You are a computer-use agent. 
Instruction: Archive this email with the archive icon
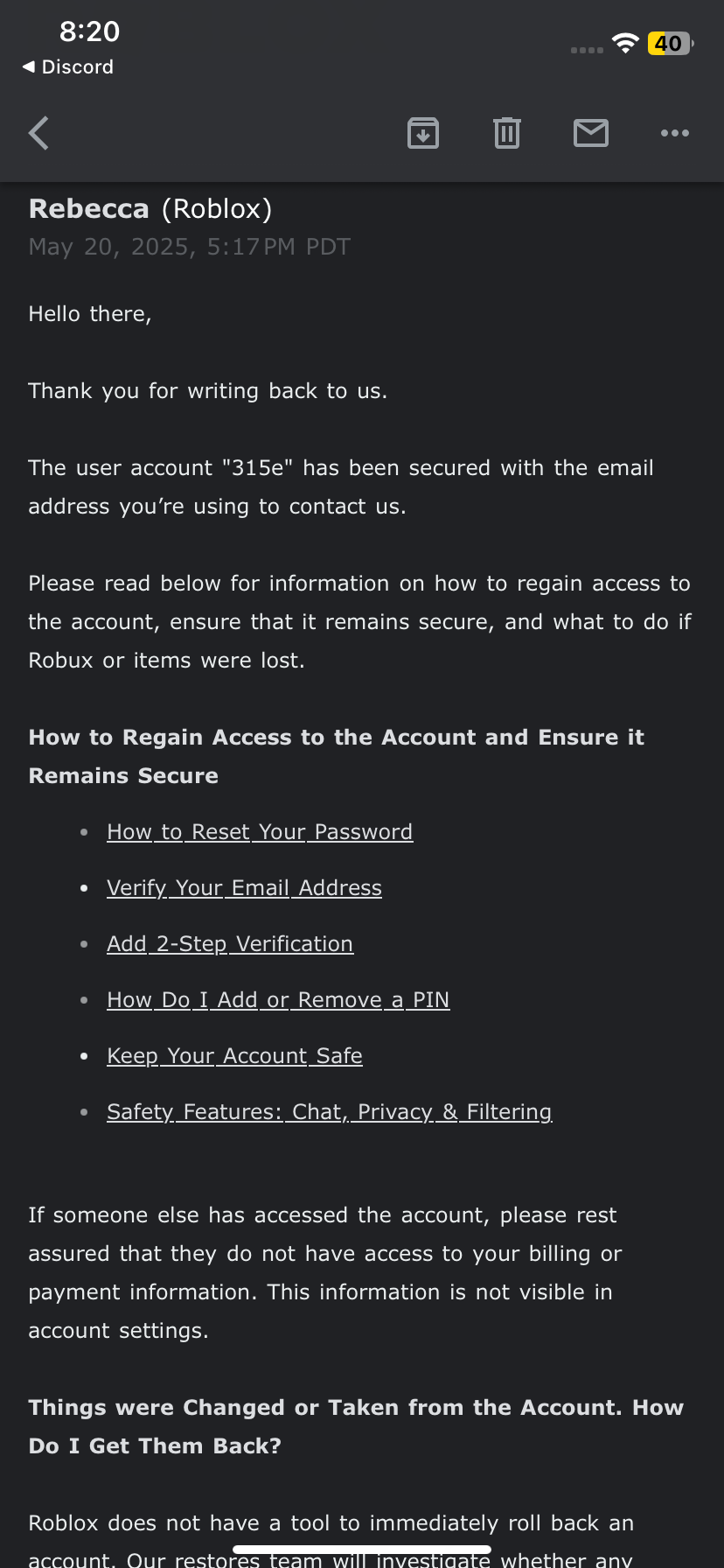pyautogui.click(x=423, y=133)
